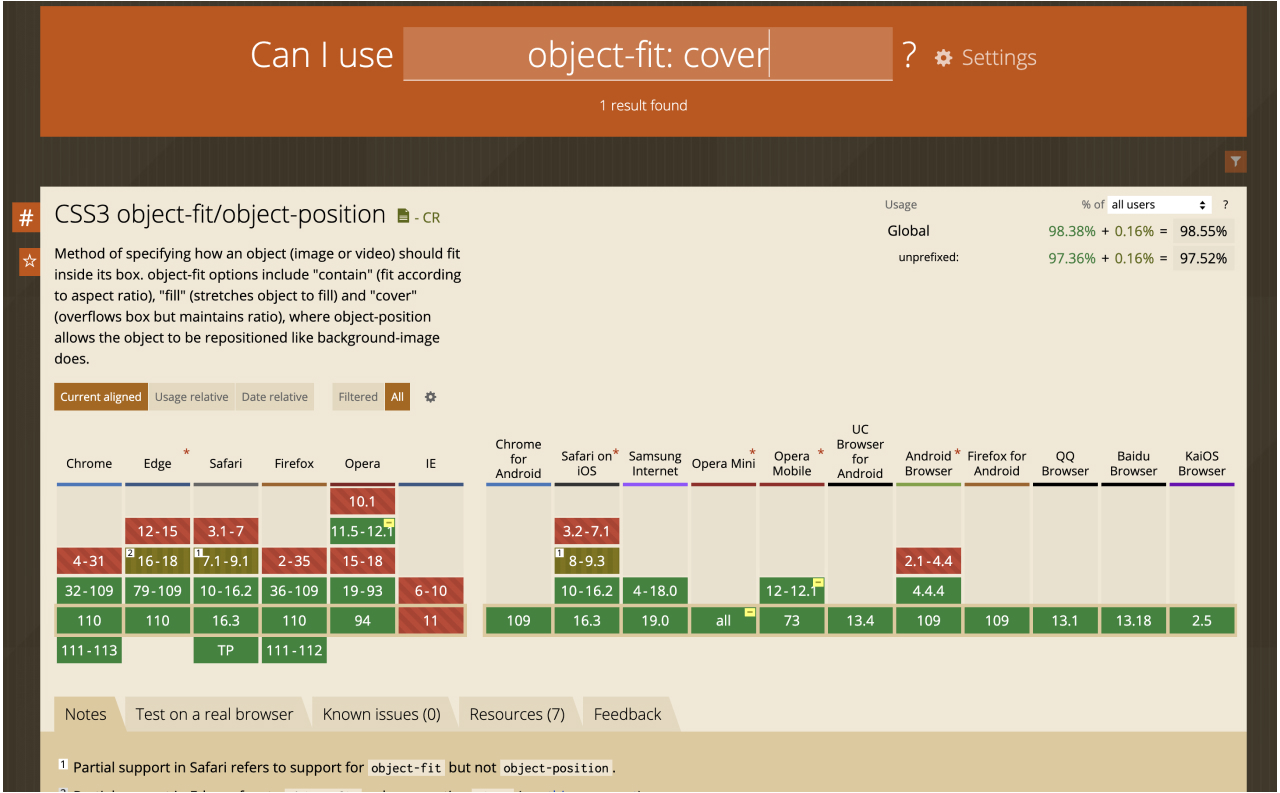Open Settings via the gear in the header
Screen dimensions: 1280x793
pyautogui.click(x=942, y=58)
